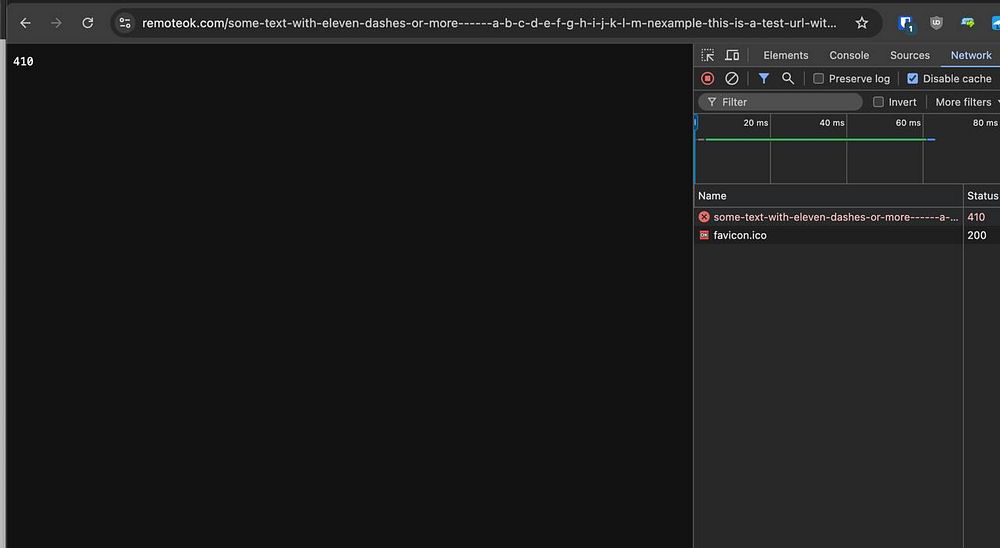Screen dimensions: 1000x548
Task: Select the some-text-with-eleven-dashes request row
Action: pos(847,217)
